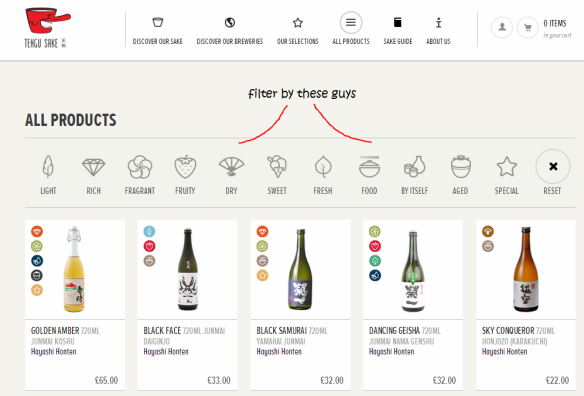Open Hayashi Honten link under Sky Conqueror
The image size is (584, 396).
coord(505,351)
